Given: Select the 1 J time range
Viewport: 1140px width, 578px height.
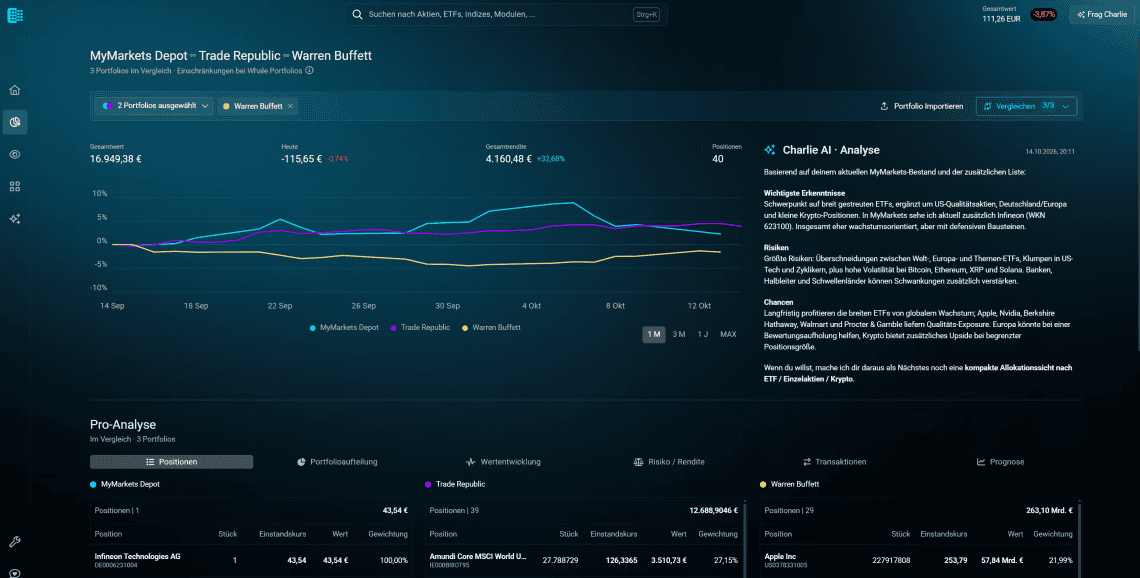Looking at the screenshot, I should 702,334.
